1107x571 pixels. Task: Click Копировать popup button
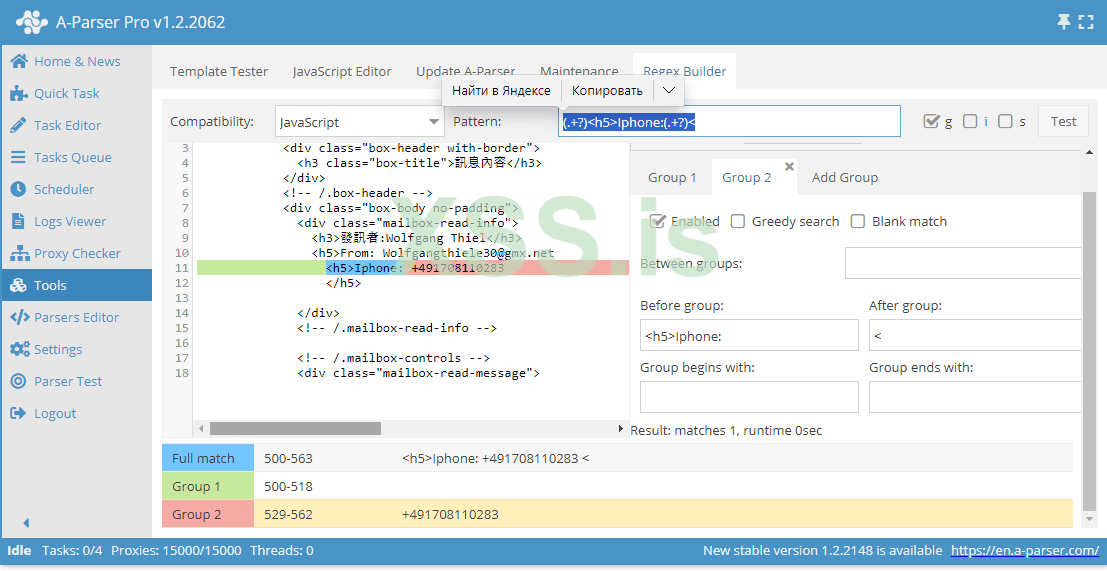click(x=607, y=90)
